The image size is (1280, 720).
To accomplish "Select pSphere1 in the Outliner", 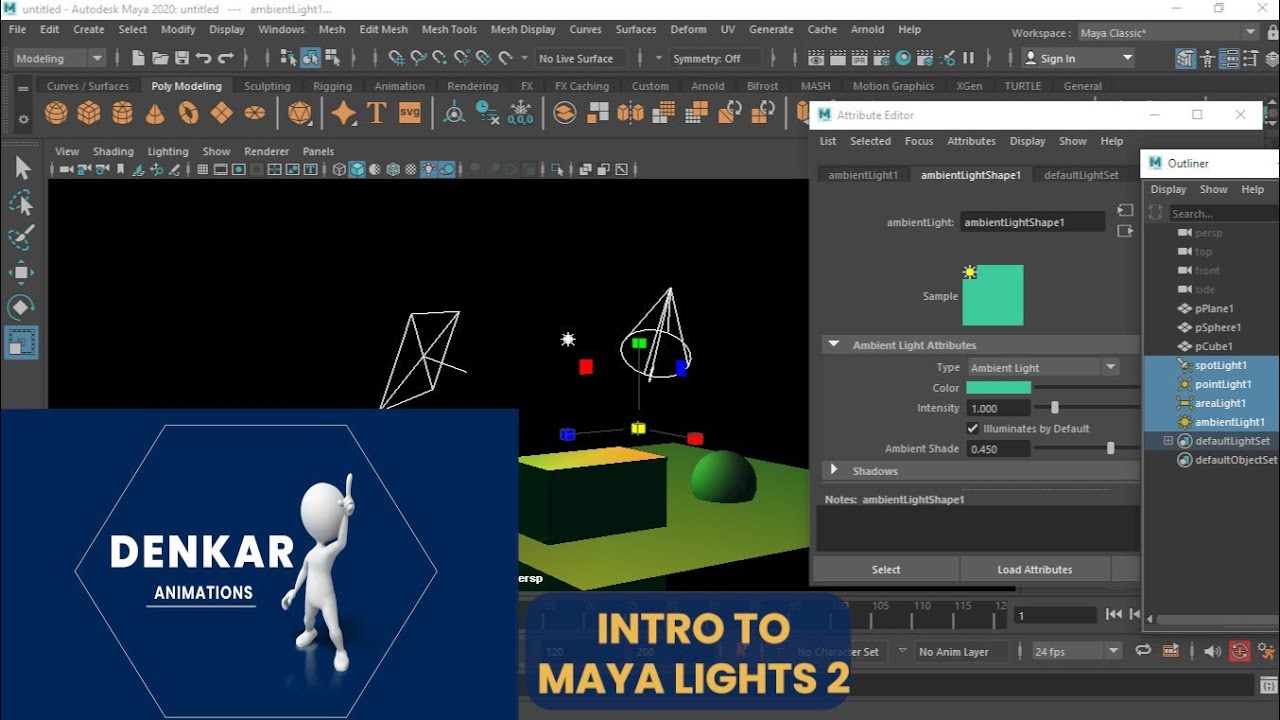I will [x=1218, y=327].
